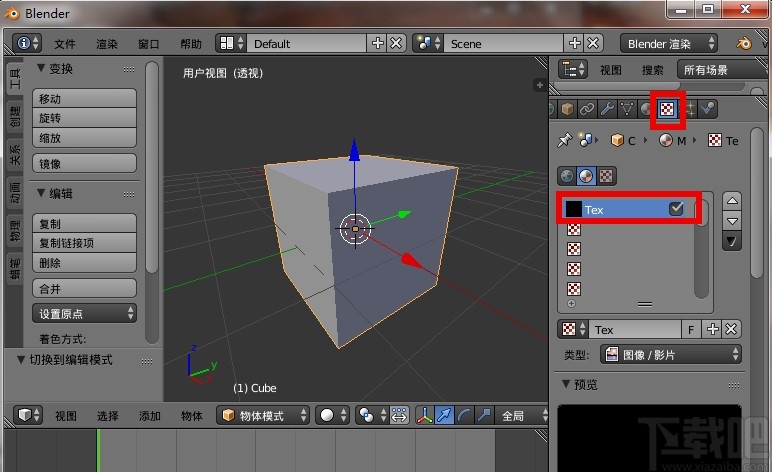Open the 设置原点 set origin dropdown
Viewport: 772px width, 472px height.
(x=84, y=314)
